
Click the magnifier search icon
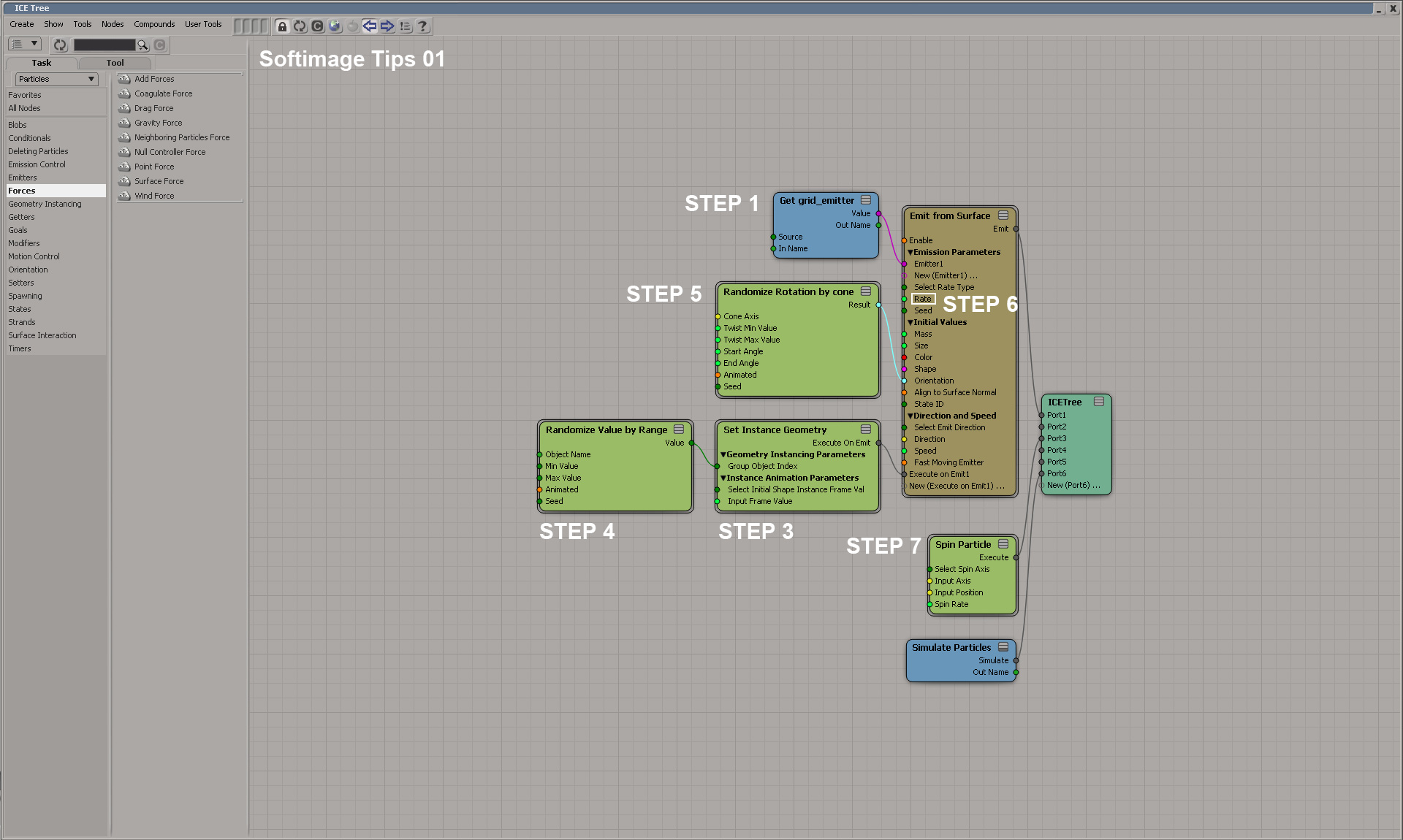point(142,45)
